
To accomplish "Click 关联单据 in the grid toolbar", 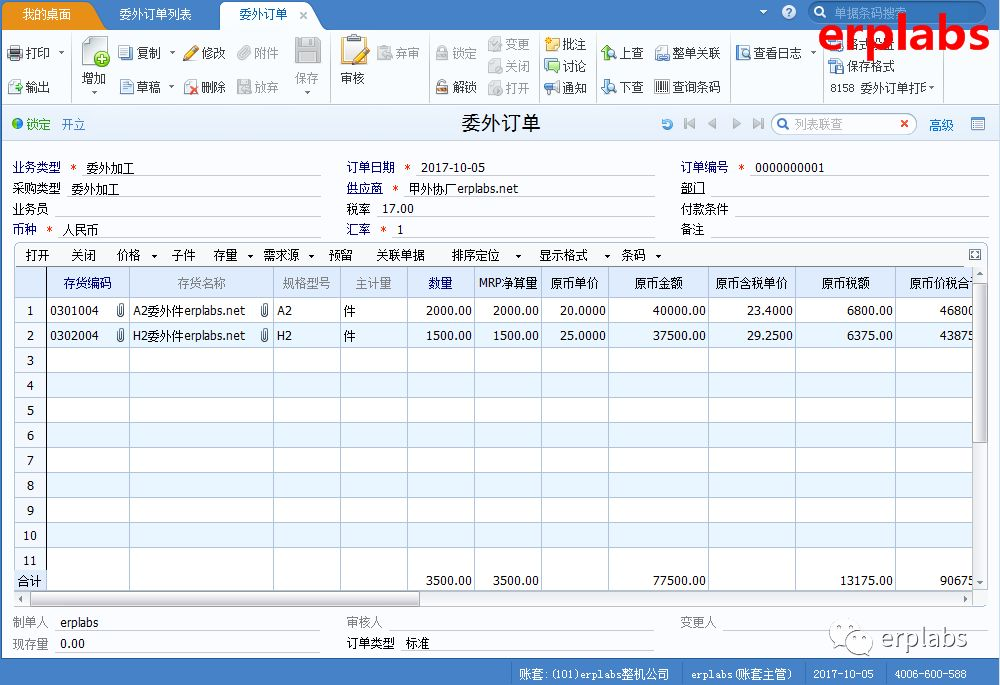I will 401,256.
